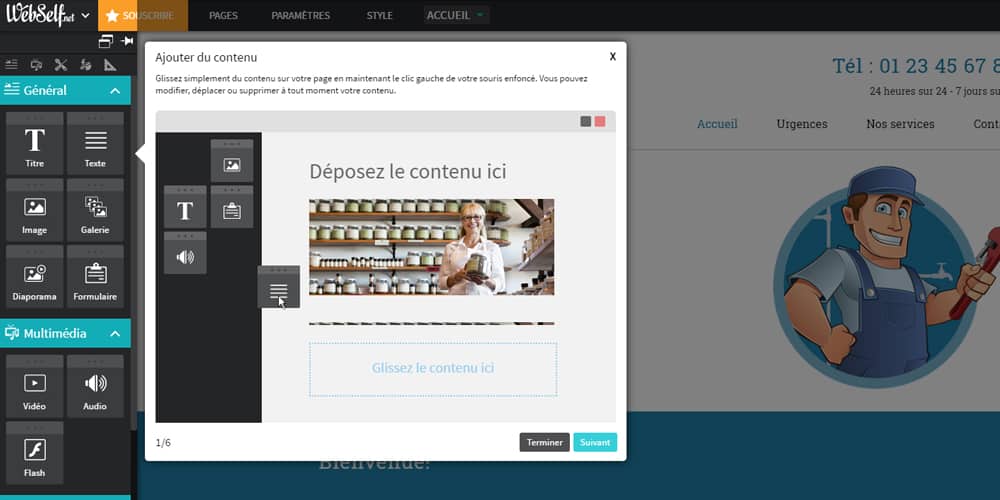Click the 'Glissez le contenu ici' drop zone
1000x500 pixels.
pyautogui.click(x=433, y=369)
